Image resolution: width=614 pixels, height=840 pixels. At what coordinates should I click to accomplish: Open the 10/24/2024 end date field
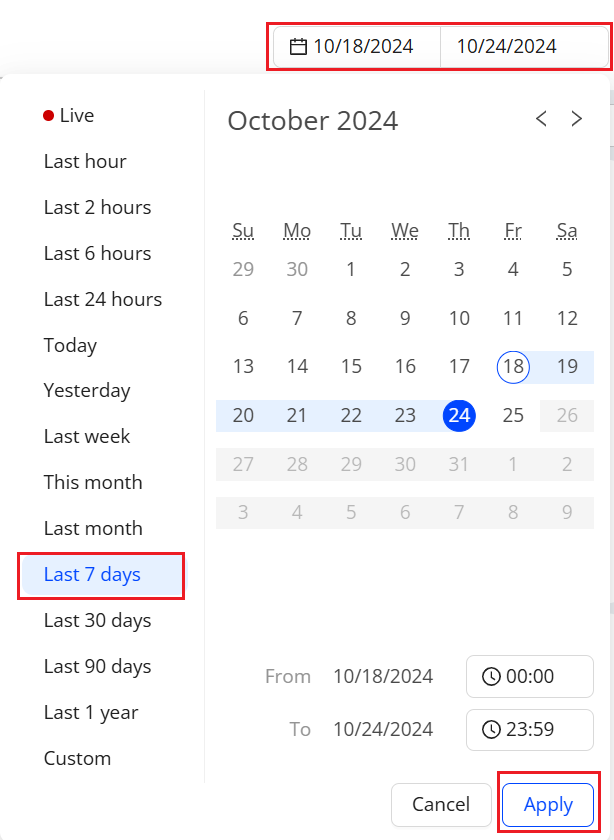pyautogui.click(x=523, y=47)
